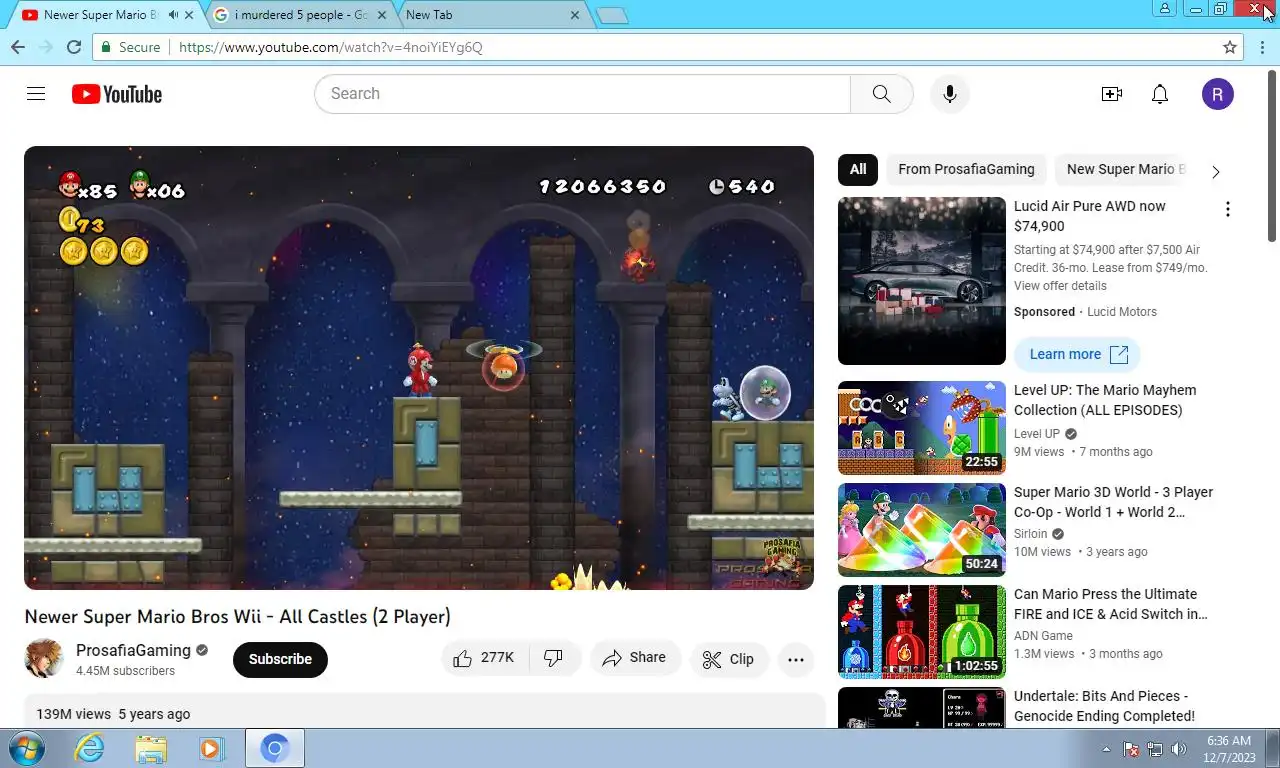
Task: Open the Chrome profile person icon
Action: (x=1164, y=9)
